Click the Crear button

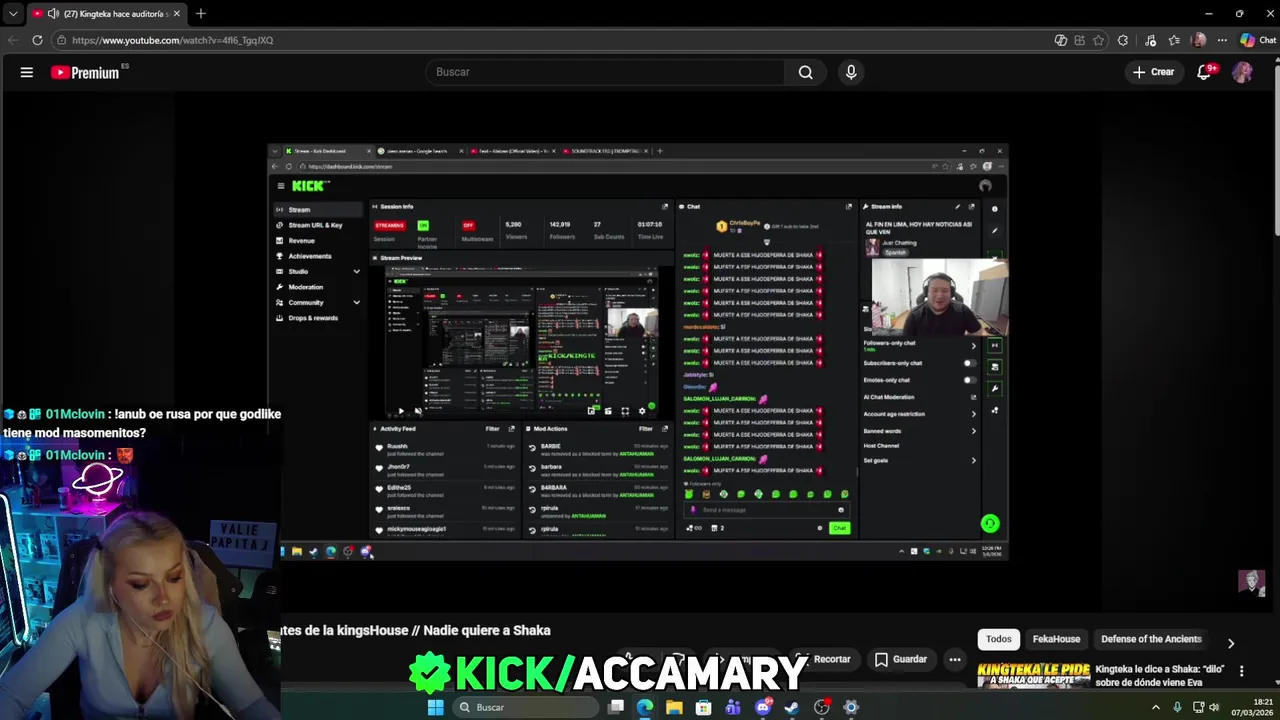click(x=1153, y=72)
